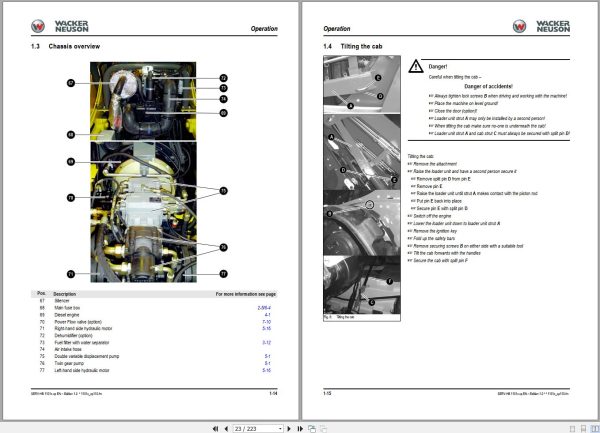Click page number 1-15 in right footer
This screenshot has width=600, height=433.
327,393
